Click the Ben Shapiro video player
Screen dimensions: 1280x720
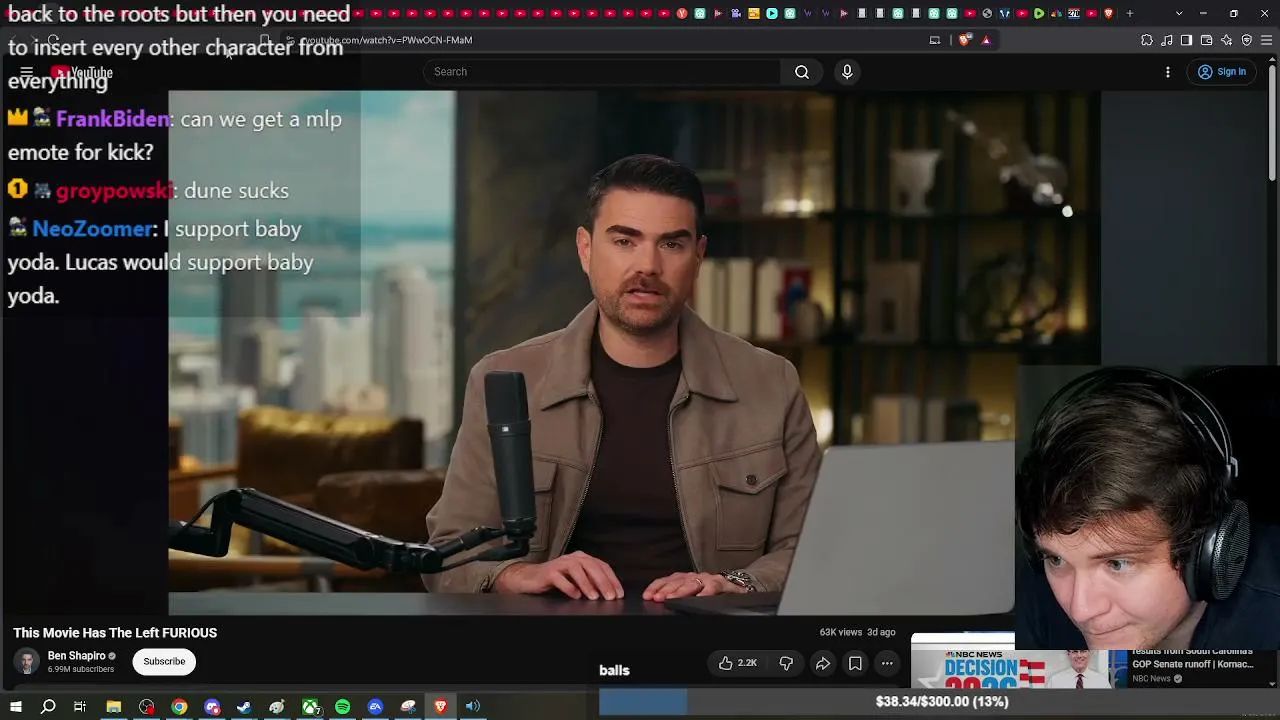pos(634,352)
